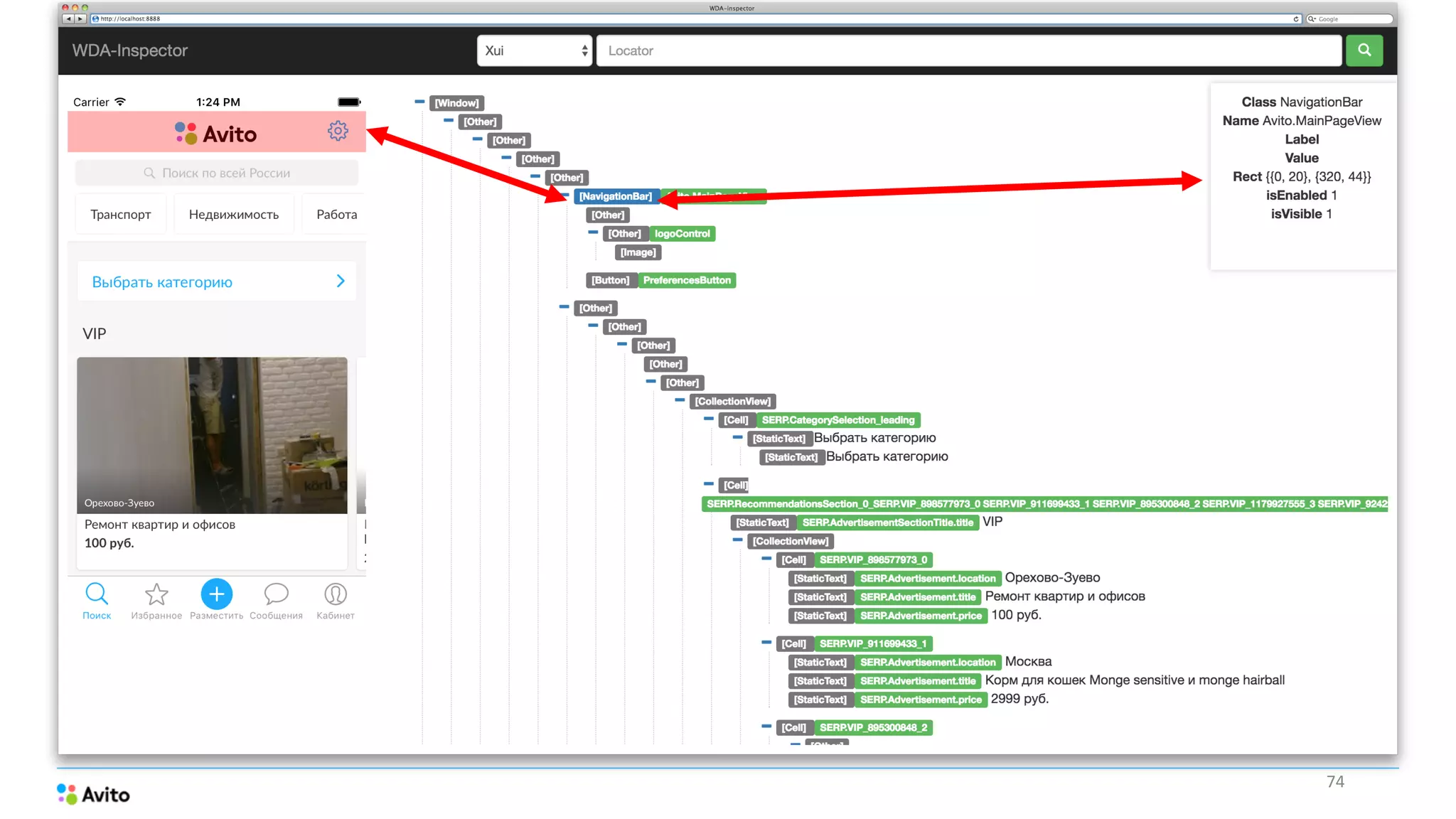Image resolution: width=1456 pixels, height=819 pixels.
Task: Tap the Недвижимость category button
Action: (x=234, y=215)
